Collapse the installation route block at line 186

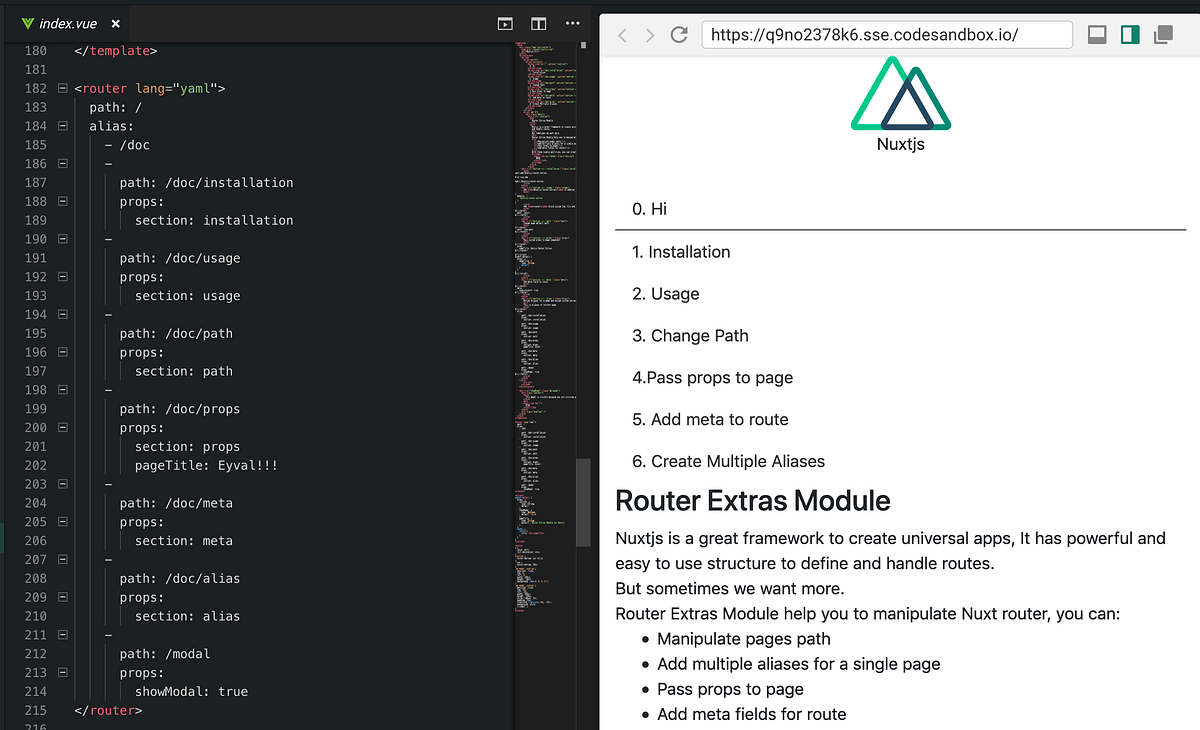[61, 163]
